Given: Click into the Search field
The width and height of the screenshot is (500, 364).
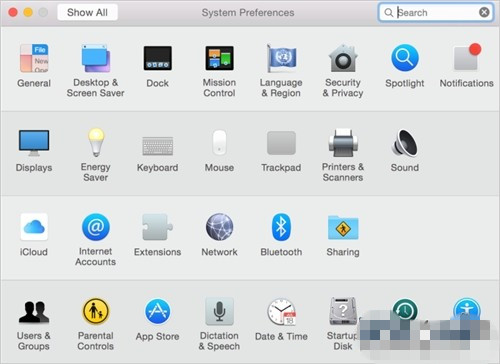Looking at the screenshot, I should coord(436,13).
